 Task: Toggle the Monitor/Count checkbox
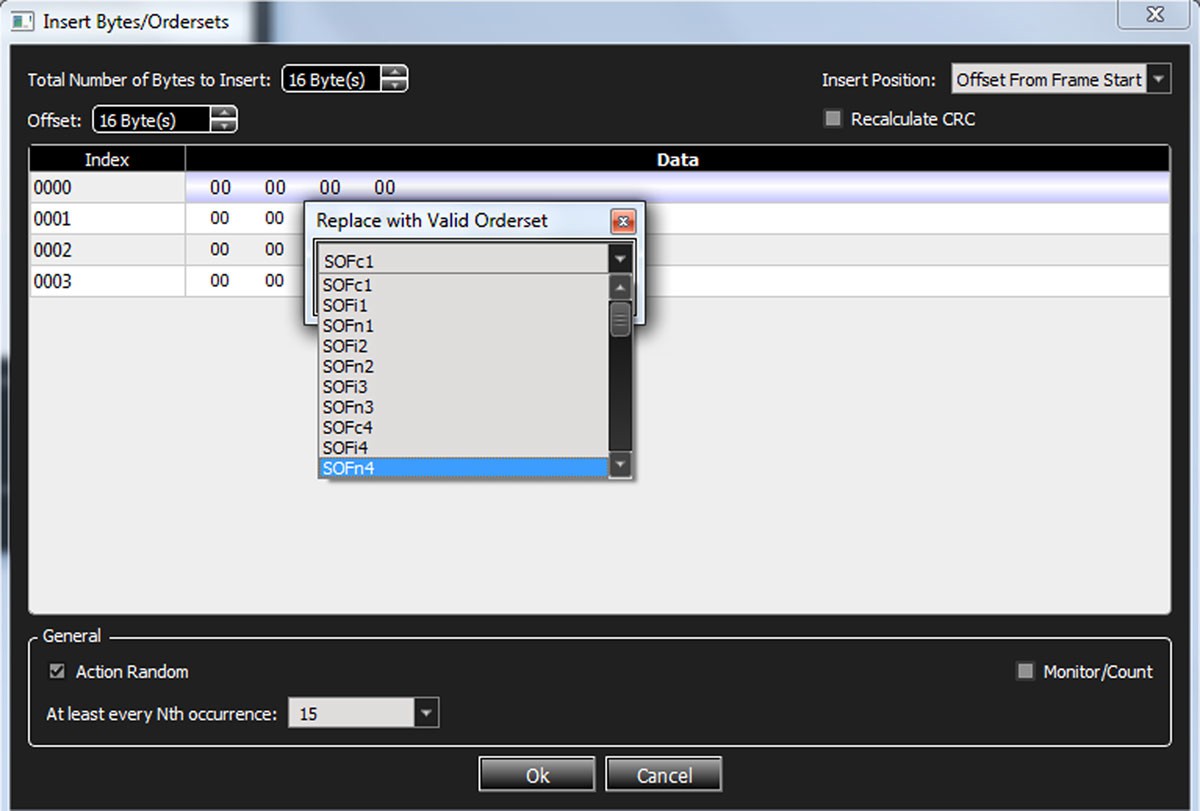coord(1025,672)
